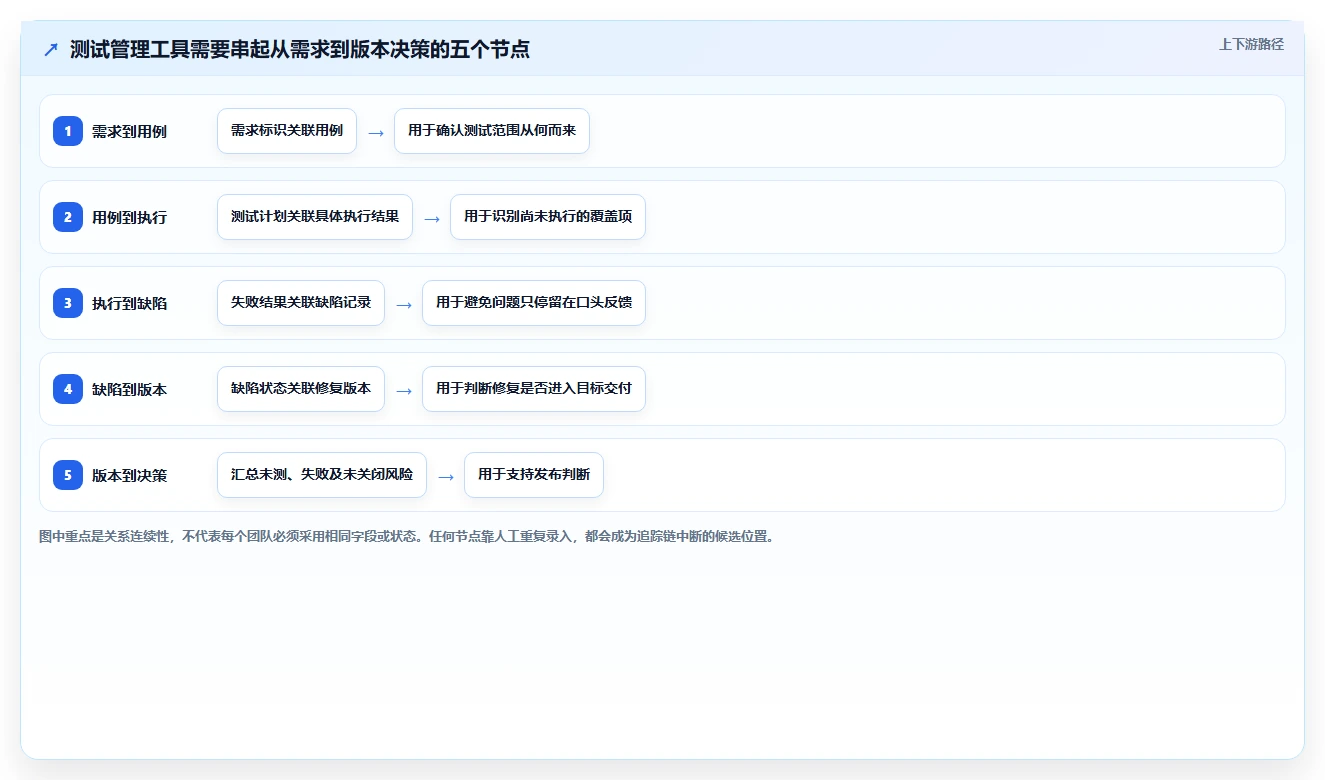This screenshot has width=1325, height=780.
Task: Select the 缺陷到版本 row label
Action: click(x=129, y=389)
